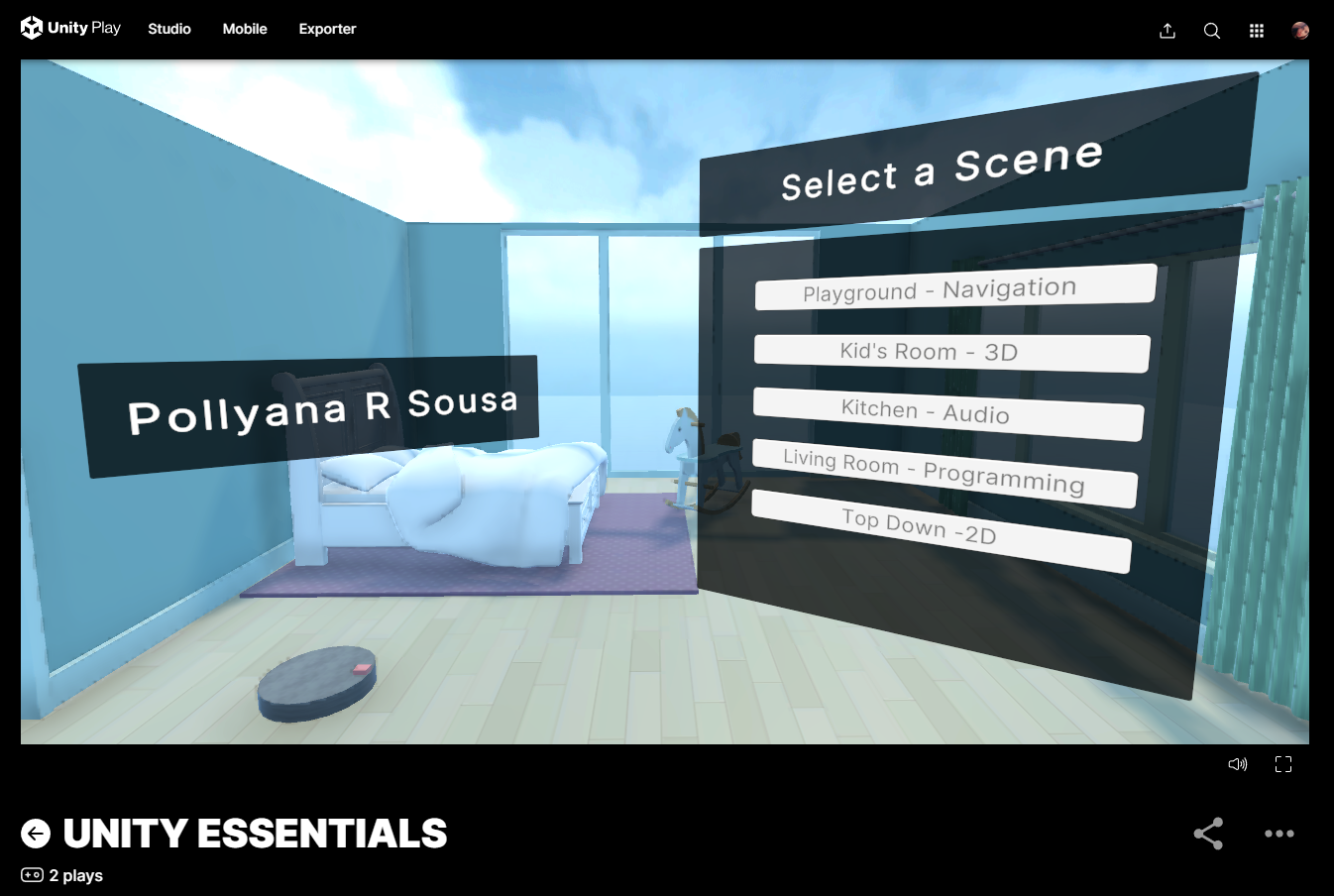
Task: Share the project via share icon
Action: pos(1208,834)
